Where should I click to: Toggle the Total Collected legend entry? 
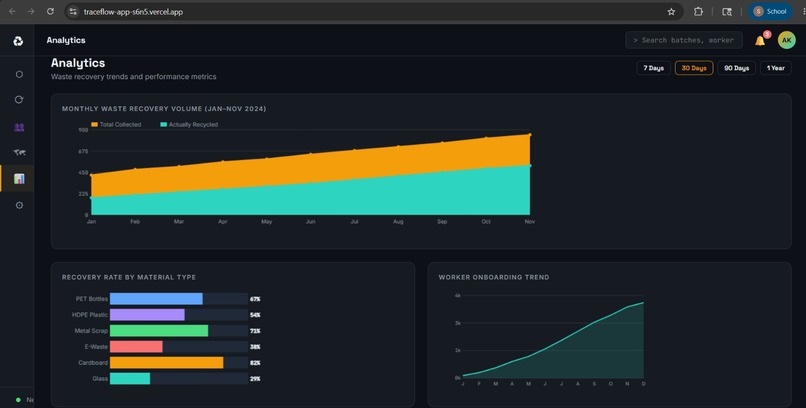pos(116,124)
